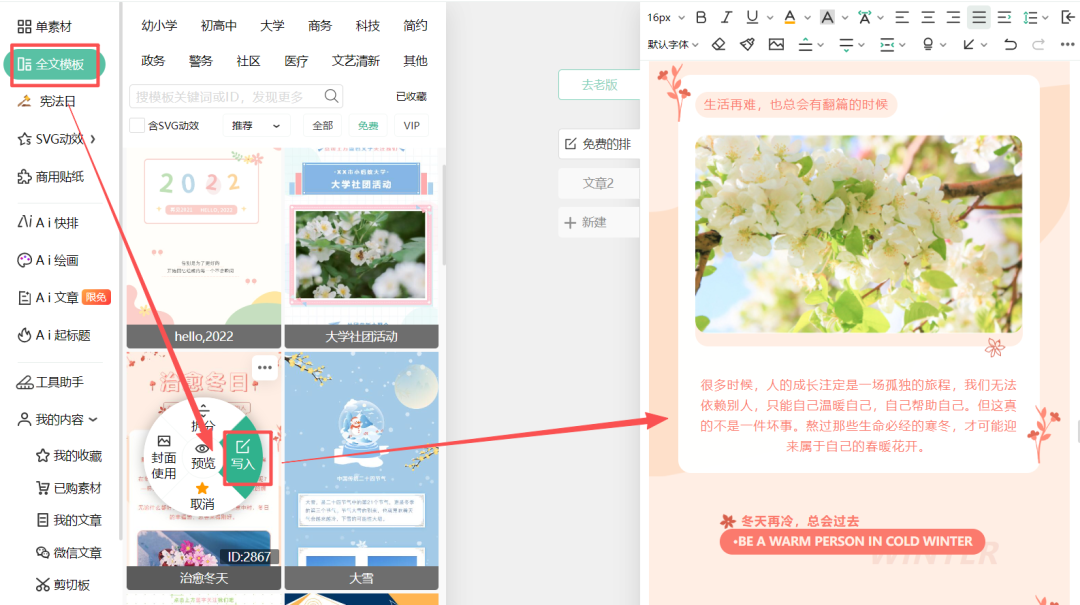Click the 写入 write-in icon on template
1080x605 pixels.
tap(243, 455)
